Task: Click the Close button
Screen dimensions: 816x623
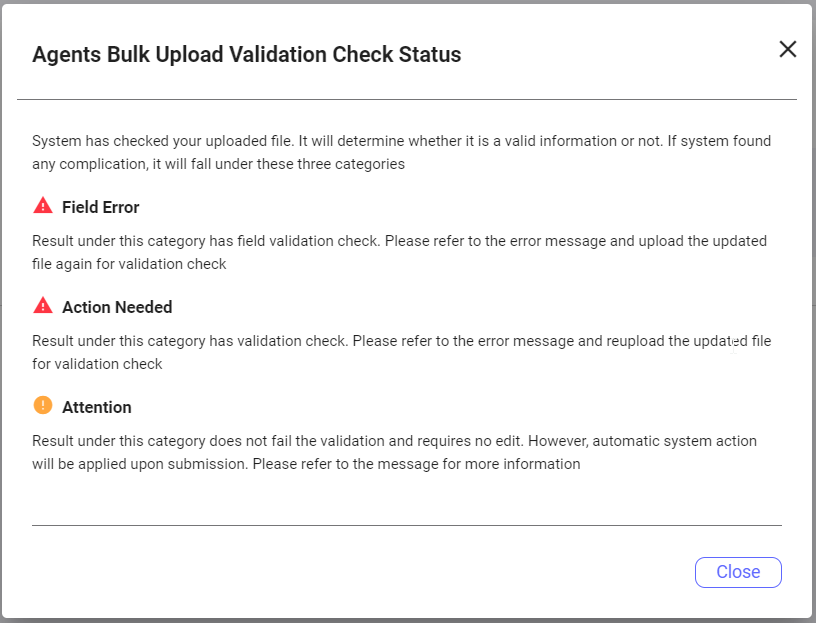Action: (738, 572)
